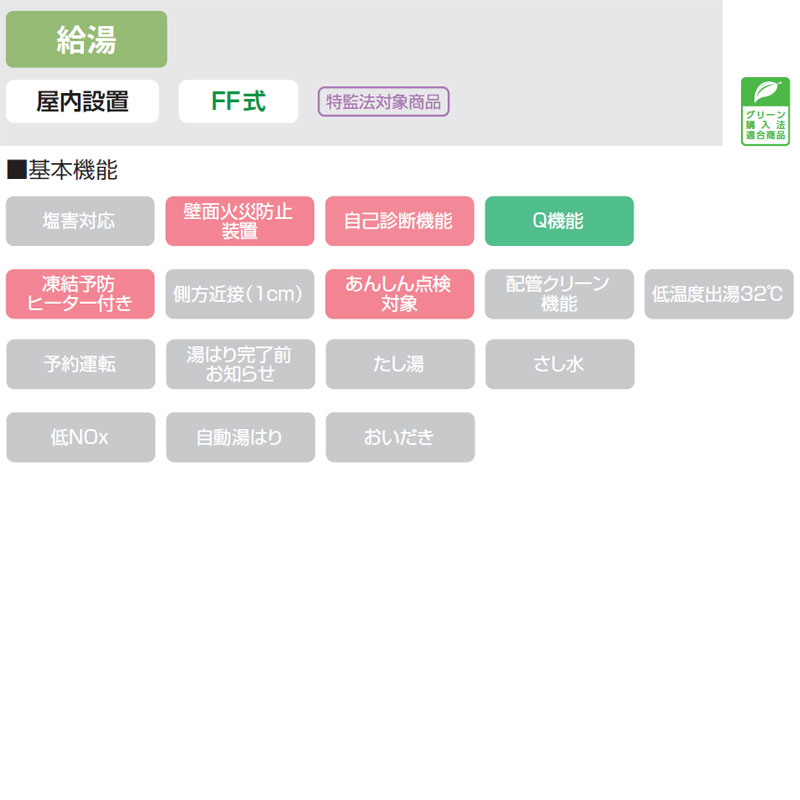
Task: Click the 自動湯はり badge
Action: tap(240, 437)
